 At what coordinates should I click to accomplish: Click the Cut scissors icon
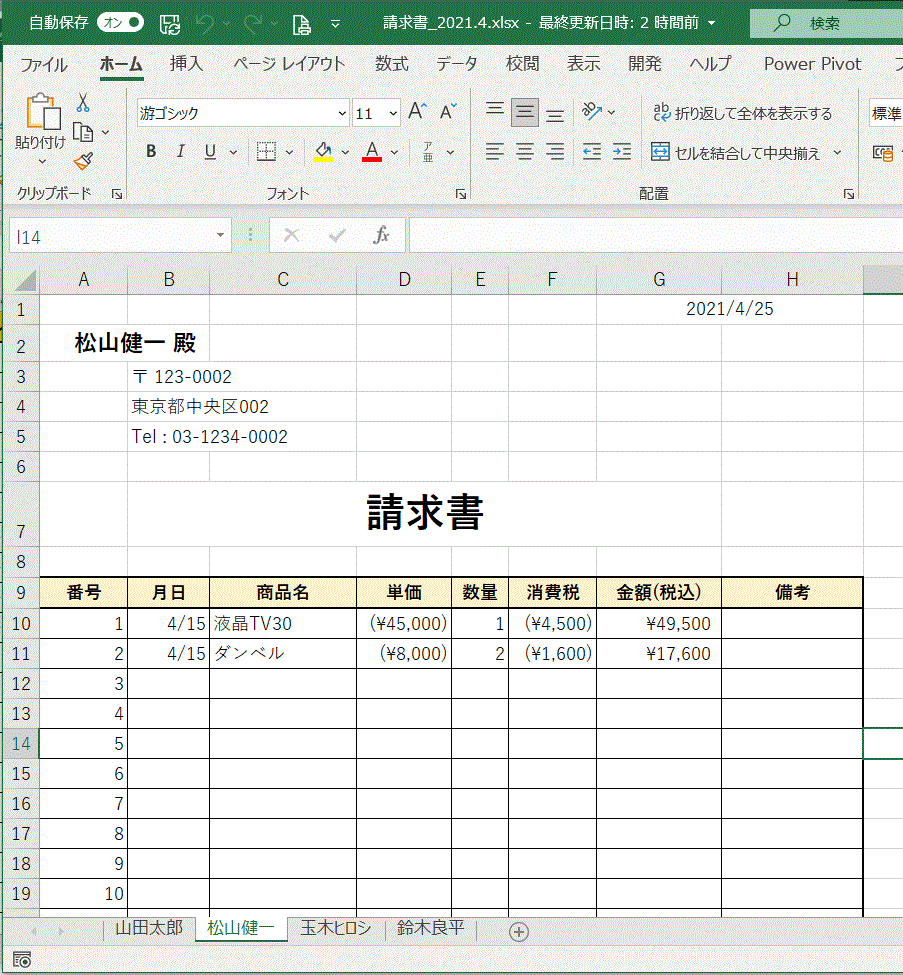pyautogui.click(x=83, y=103)
